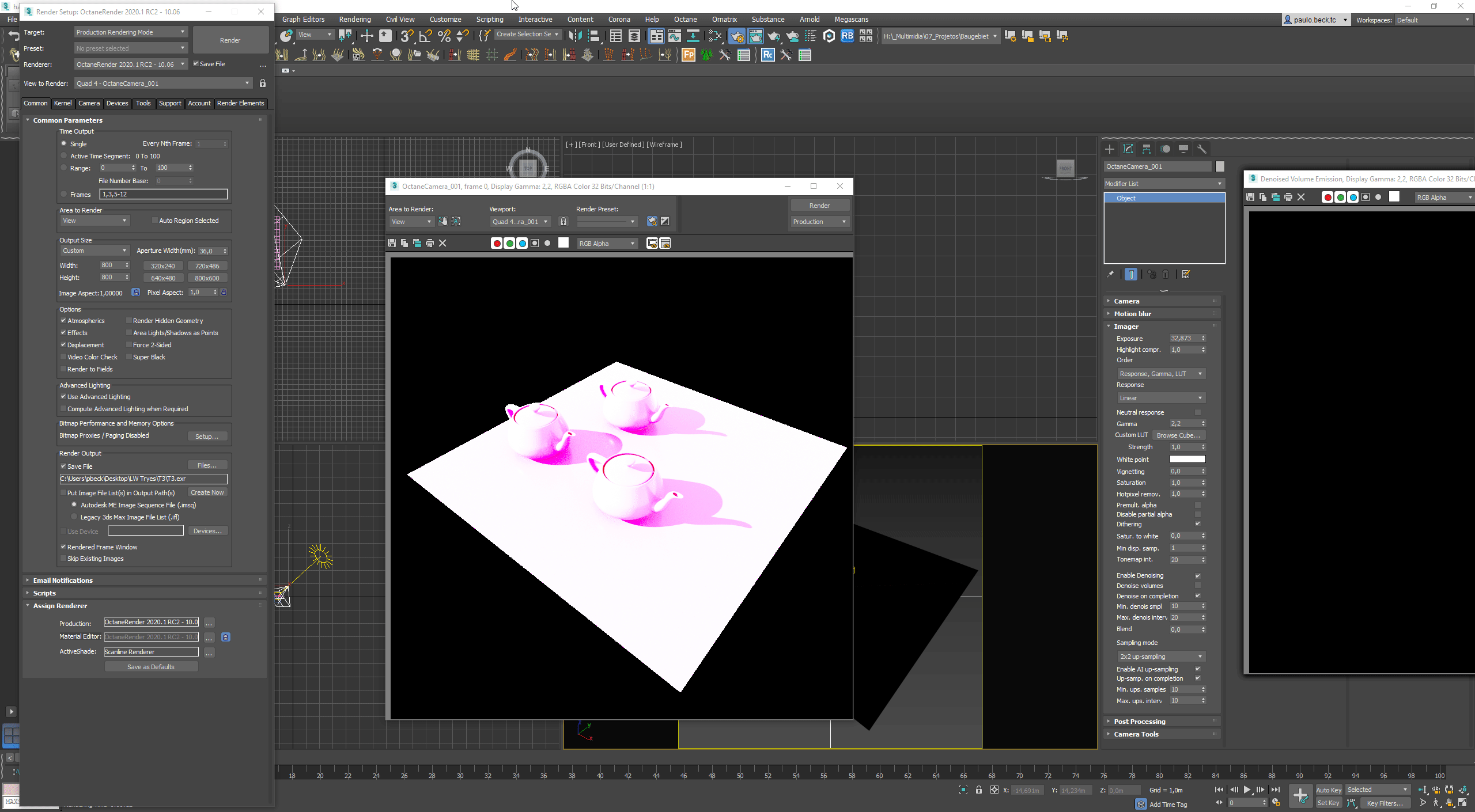
Task: Open the Curve Editor toolbar icon
Action: (674, 36)
